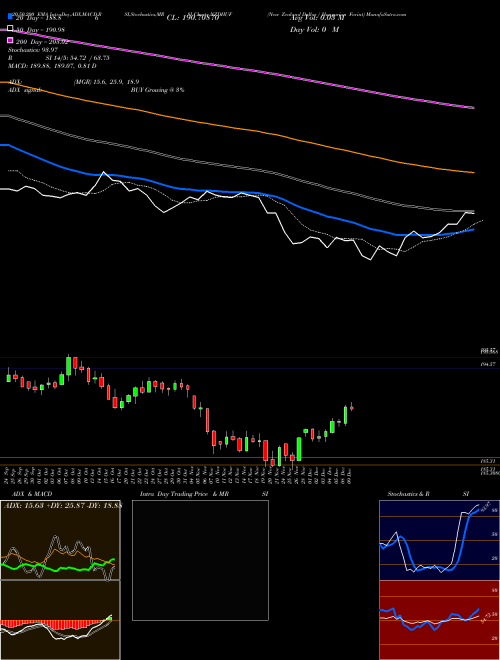This screenshot has width=500, height=660.
Task: Click the 'Avg Vol: 0.03 M' label
Action: [x=317, y=18]
